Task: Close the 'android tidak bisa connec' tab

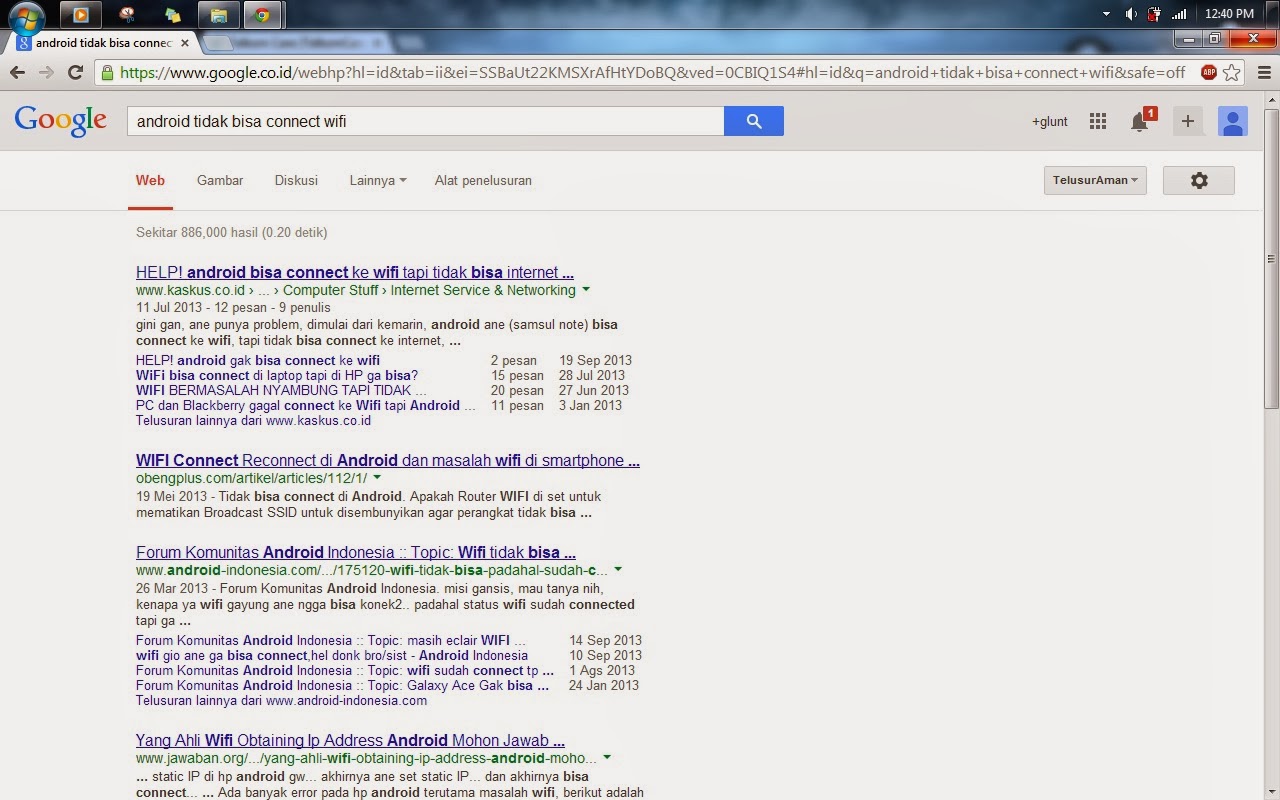Action: (x=185, y=43)
